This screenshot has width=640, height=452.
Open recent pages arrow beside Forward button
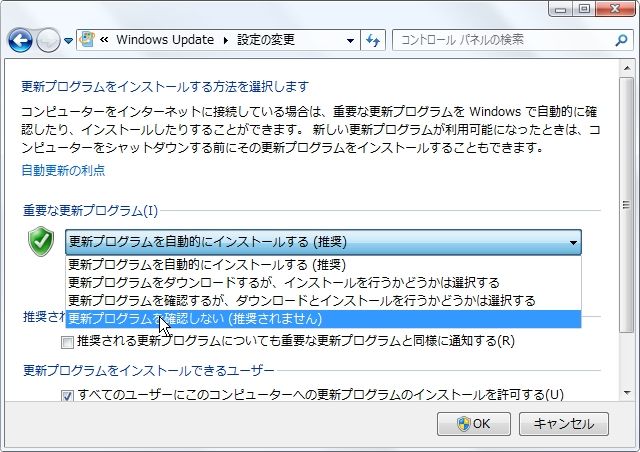click(68, 40)
